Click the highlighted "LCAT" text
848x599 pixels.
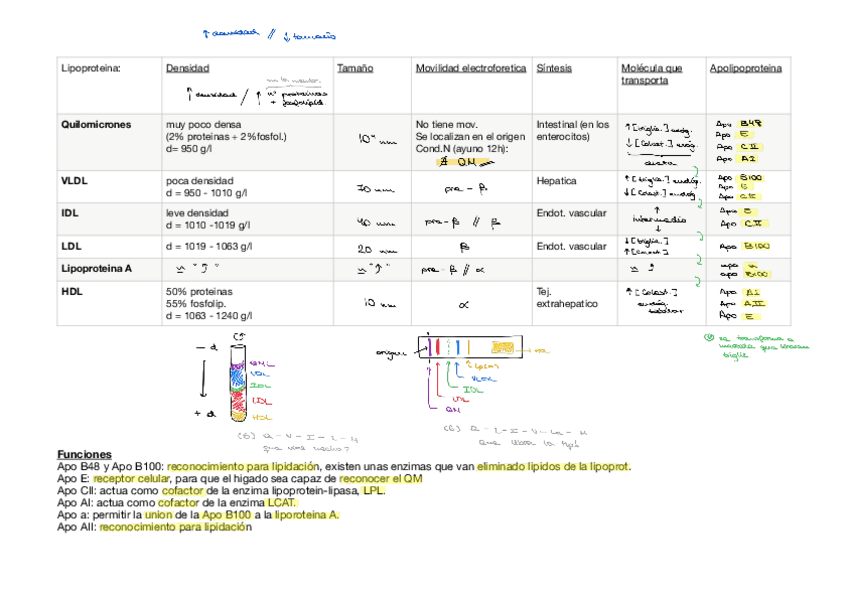pyautogui.click(x=280, y=501)
